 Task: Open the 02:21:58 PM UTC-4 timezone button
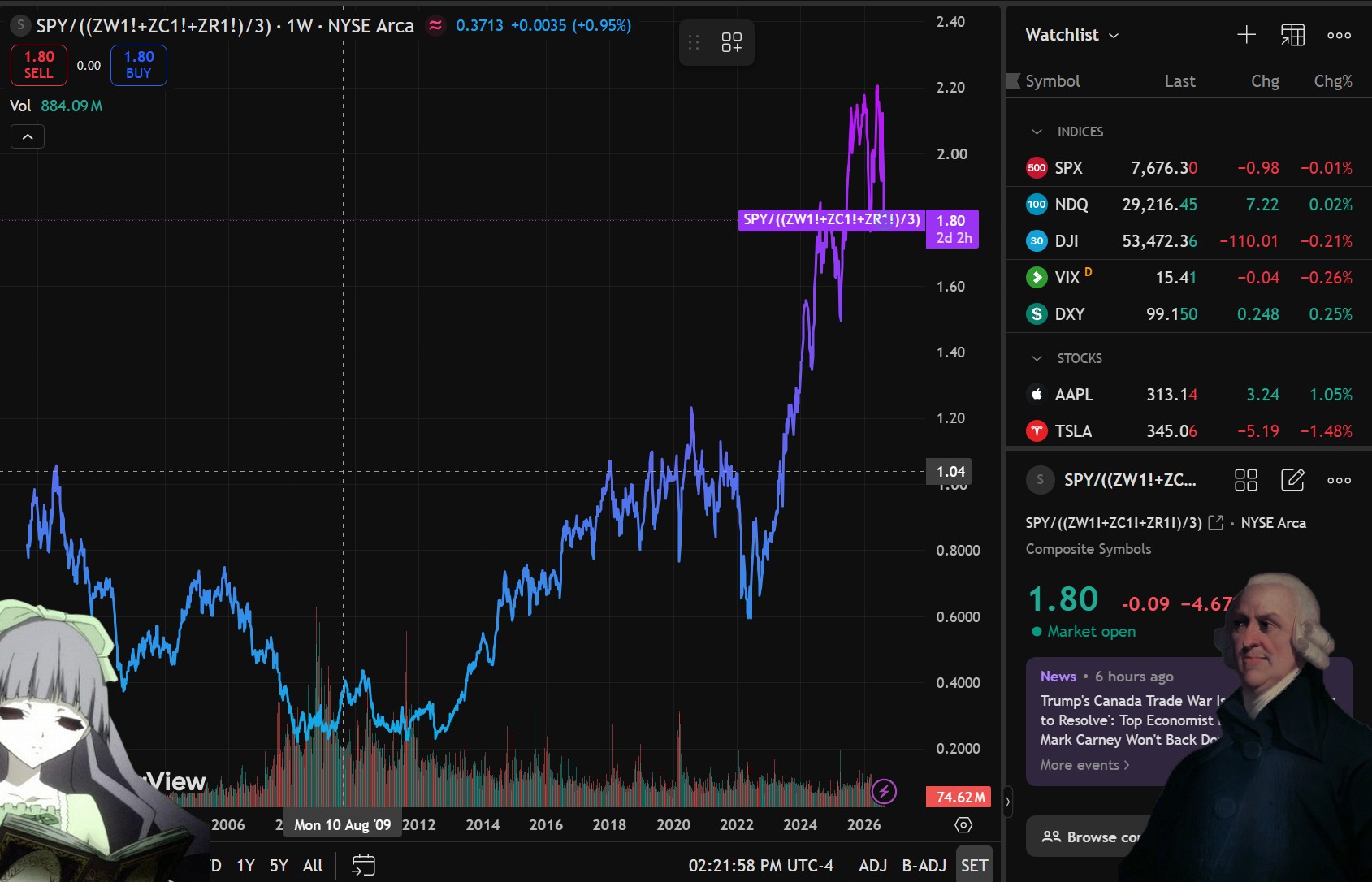(761, 866)
